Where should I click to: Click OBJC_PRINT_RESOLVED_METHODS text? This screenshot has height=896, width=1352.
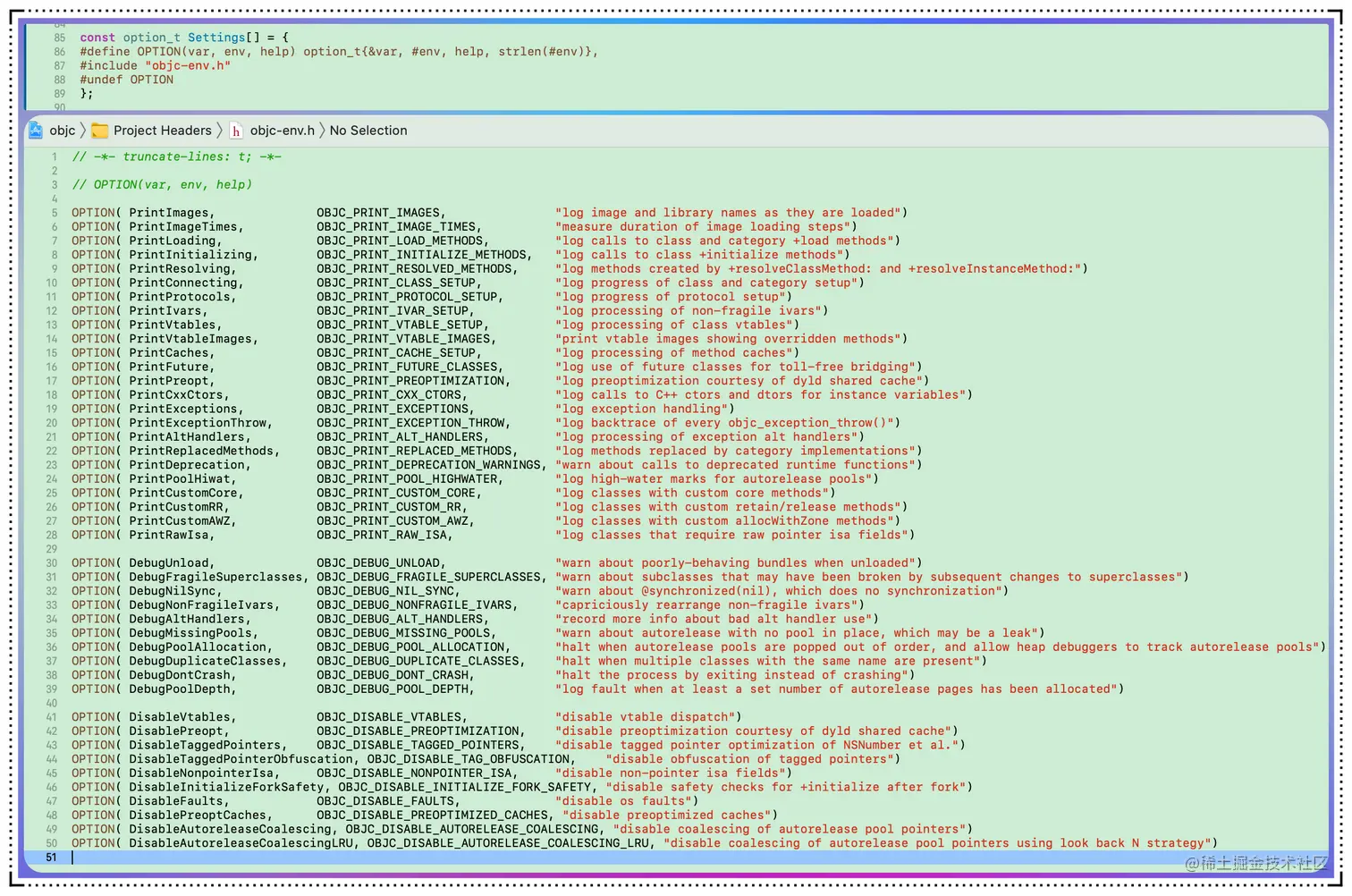click(x=415, y=269)
